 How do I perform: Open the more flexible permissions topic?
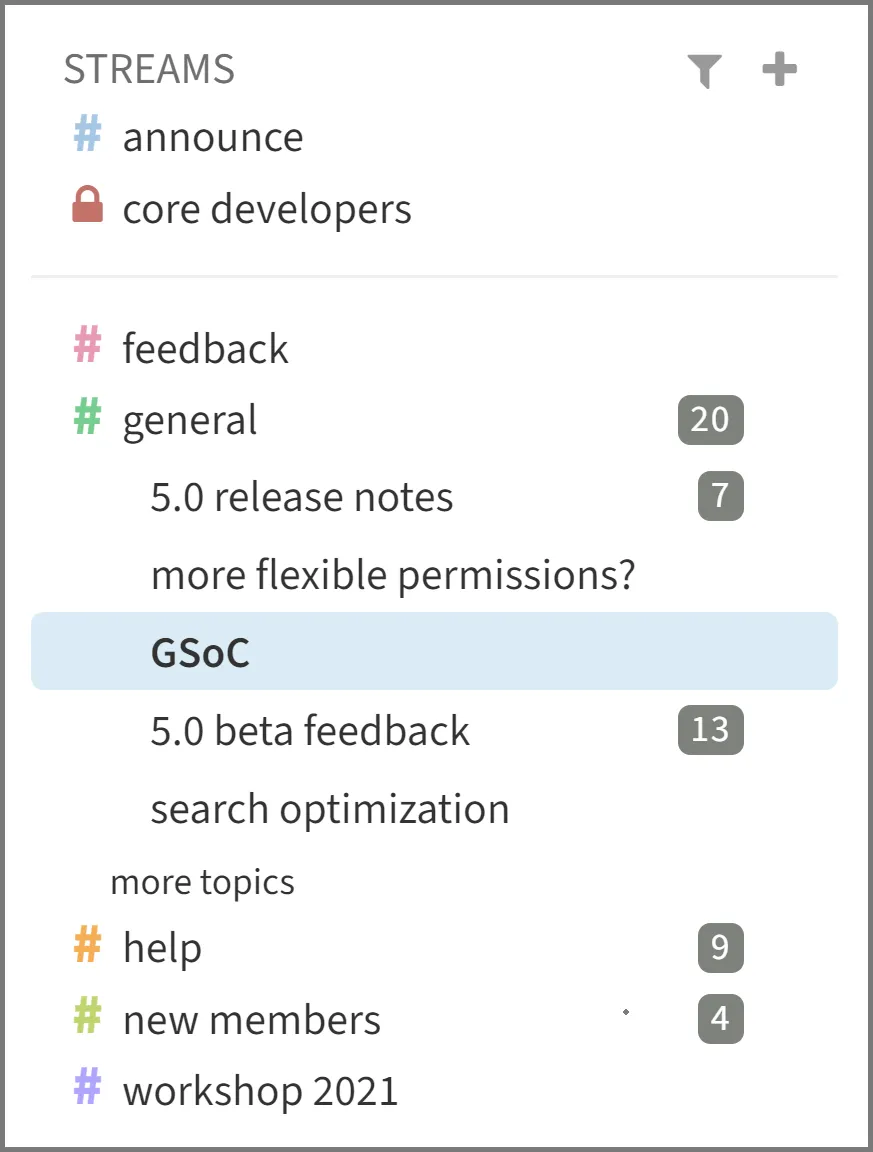pyautogui.click(x=393, y=575)
